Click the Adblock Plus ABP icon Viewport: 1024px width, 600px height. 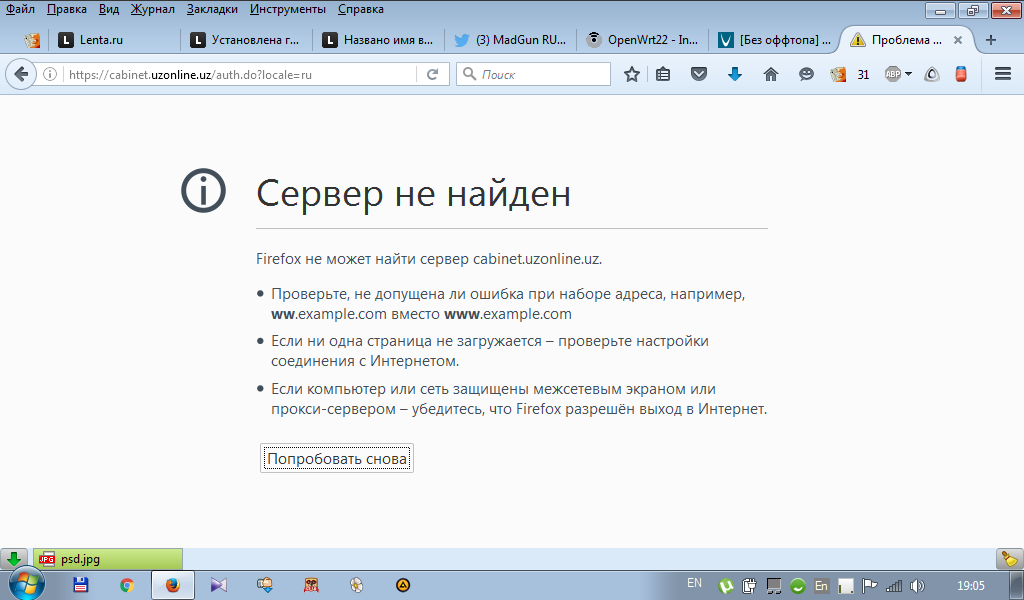coord(893,74)
